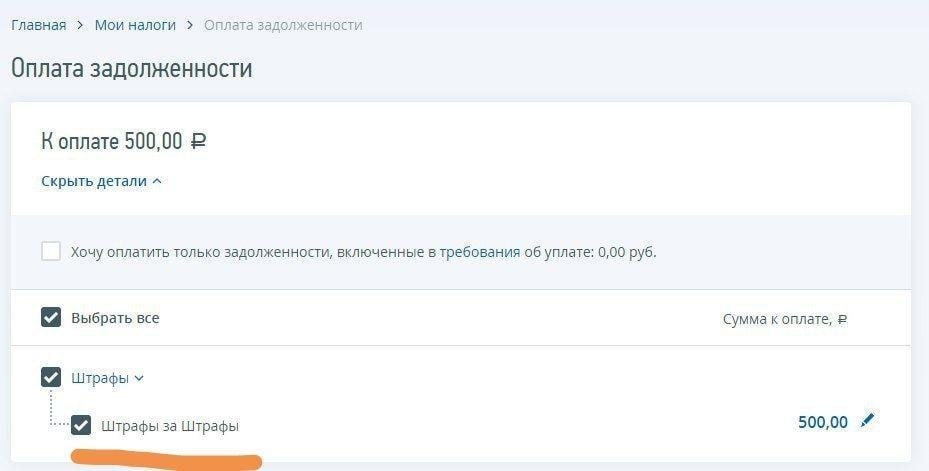The image size is (929, 471).
Task: Click the 'К оплате 500,00 ₽' heading
Action: (124, 142)
